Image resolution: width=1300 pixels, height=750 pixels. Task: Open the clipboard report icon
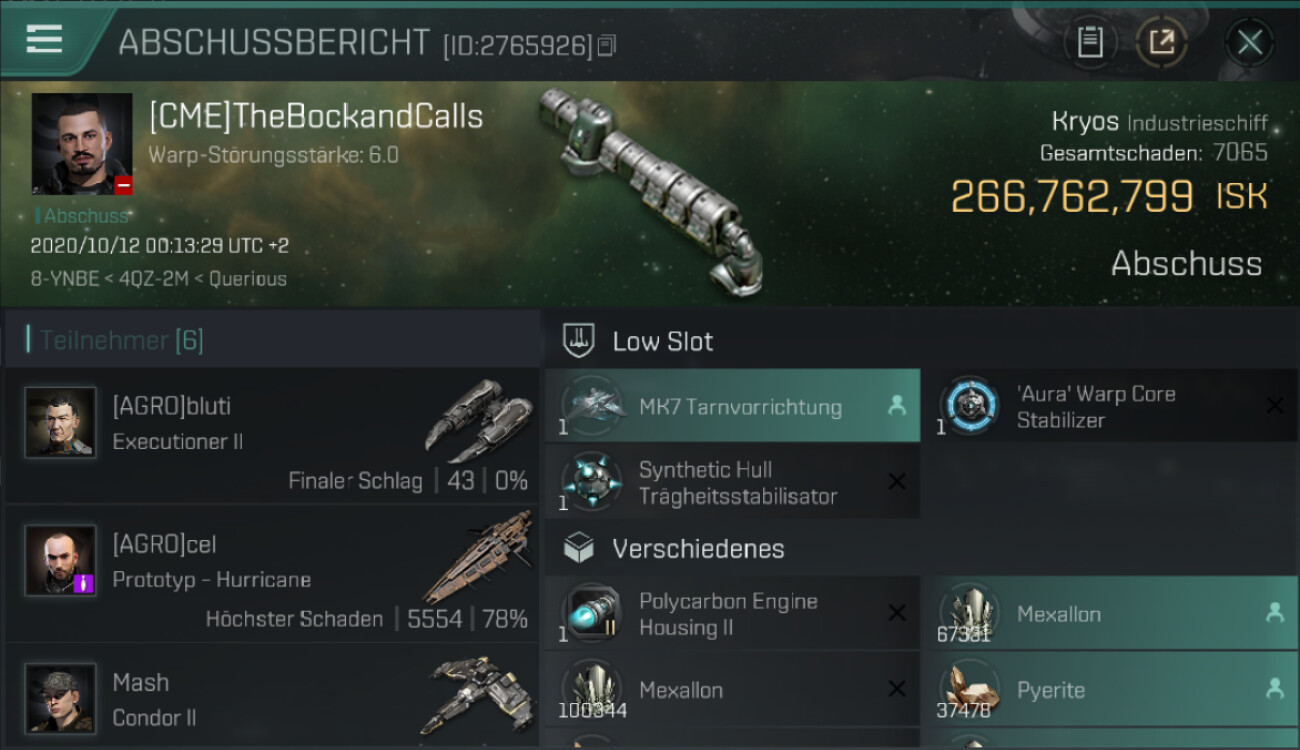[1090, 42]
